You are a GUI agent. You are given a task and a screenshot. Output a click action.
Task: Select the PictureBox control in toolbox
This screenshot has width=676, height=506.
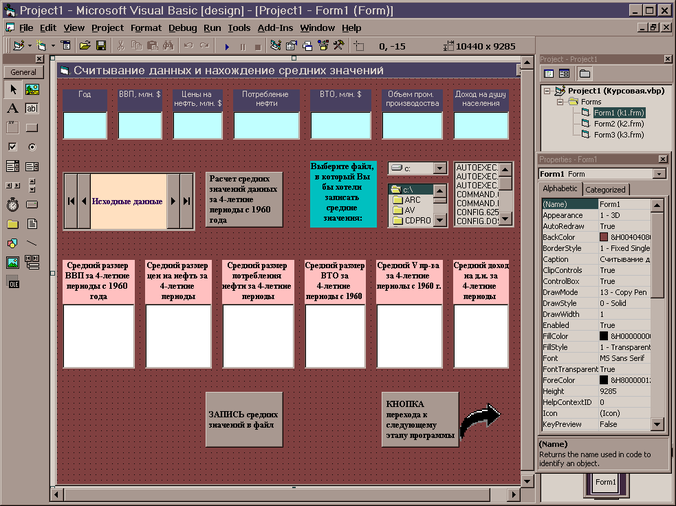coord(32,89)
